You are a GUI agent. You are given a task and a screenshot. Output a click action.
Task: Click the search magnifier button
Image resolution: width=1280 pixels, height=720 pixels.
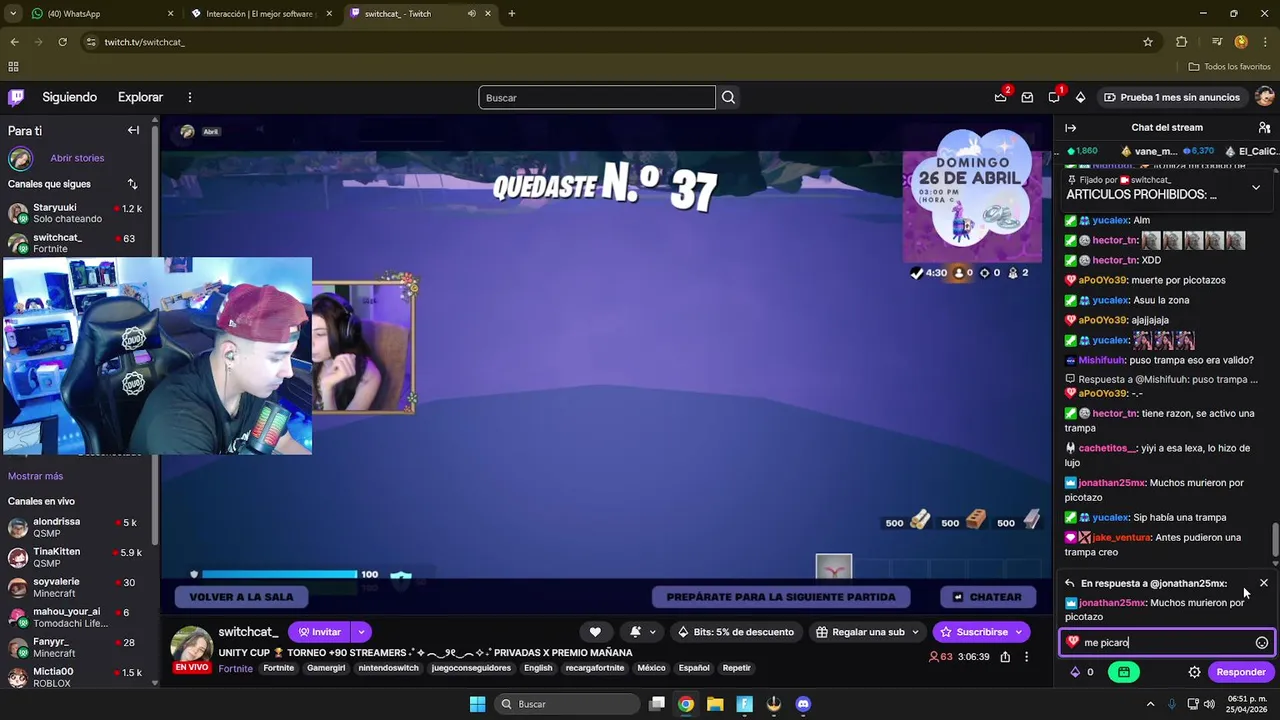tap(728, 97)
